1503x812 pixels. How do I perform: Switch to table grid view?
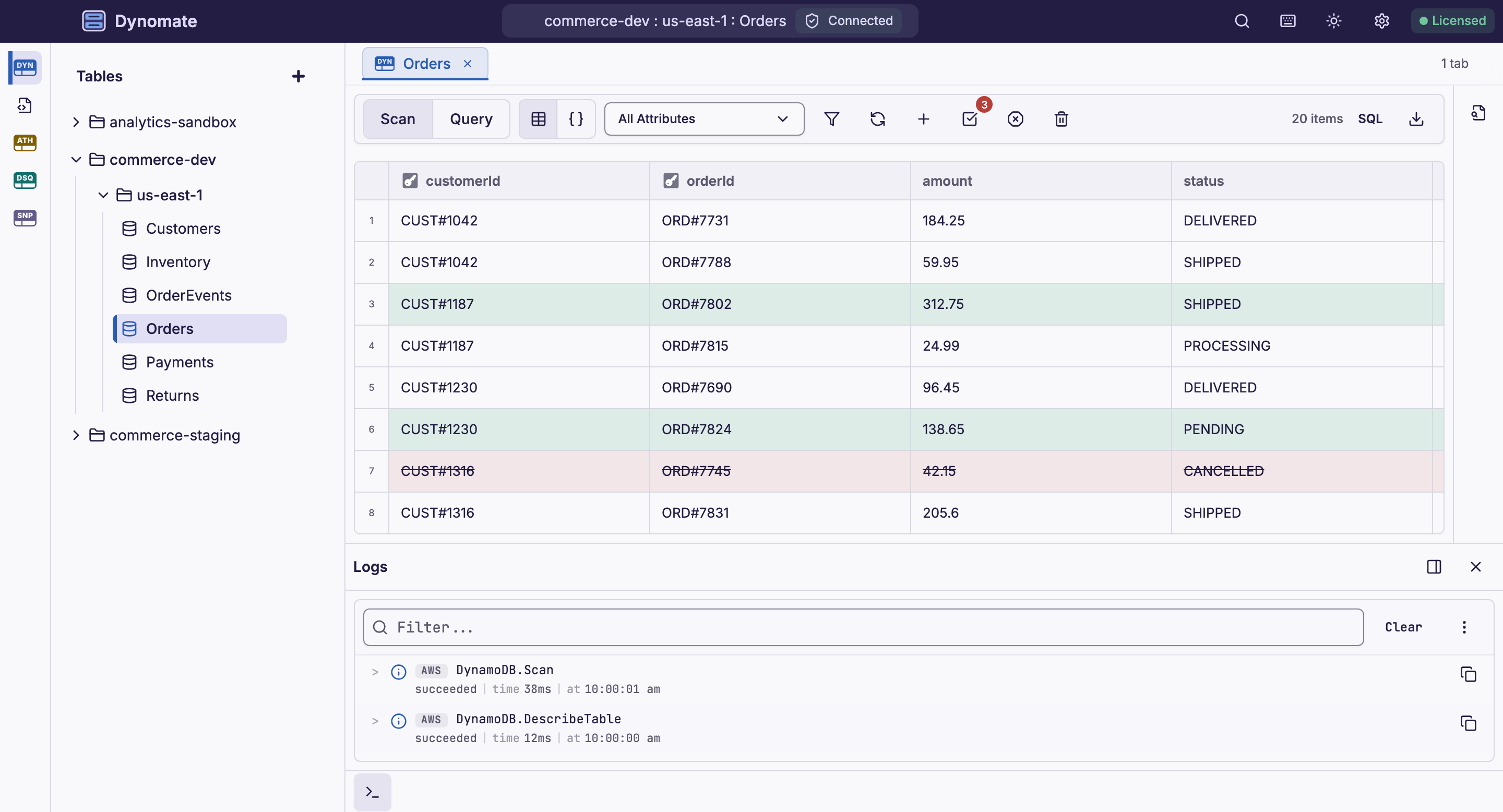538,119
